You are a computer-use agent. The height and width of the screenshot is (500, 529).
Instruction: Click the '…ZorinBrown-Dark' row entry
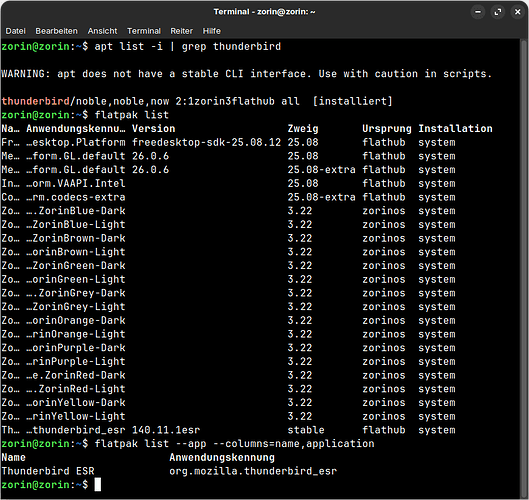coord(76,238)
